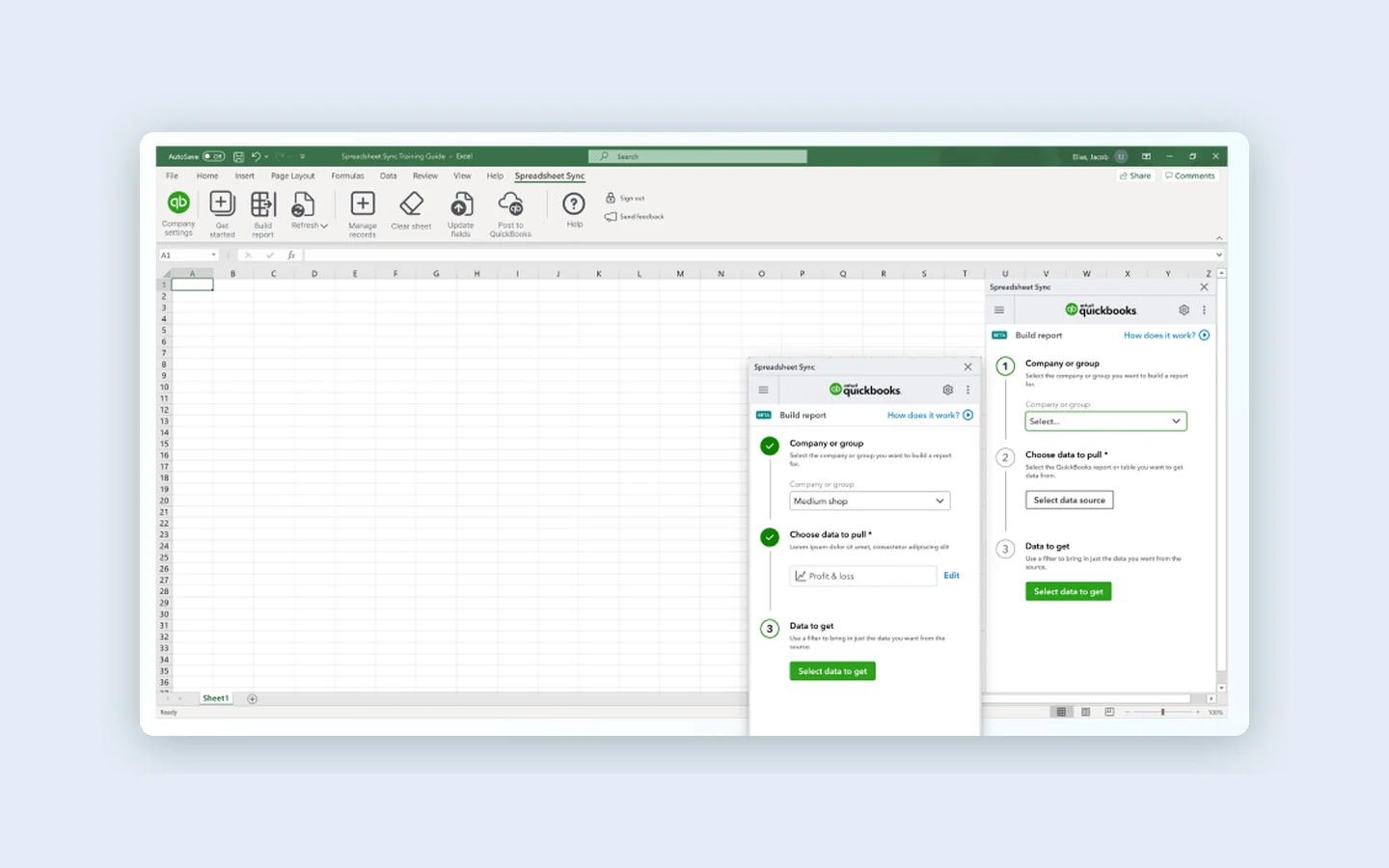The image size is (1389, 868).
Task: Switch to the Page Layout tab
Action: [x=292, y=176]
